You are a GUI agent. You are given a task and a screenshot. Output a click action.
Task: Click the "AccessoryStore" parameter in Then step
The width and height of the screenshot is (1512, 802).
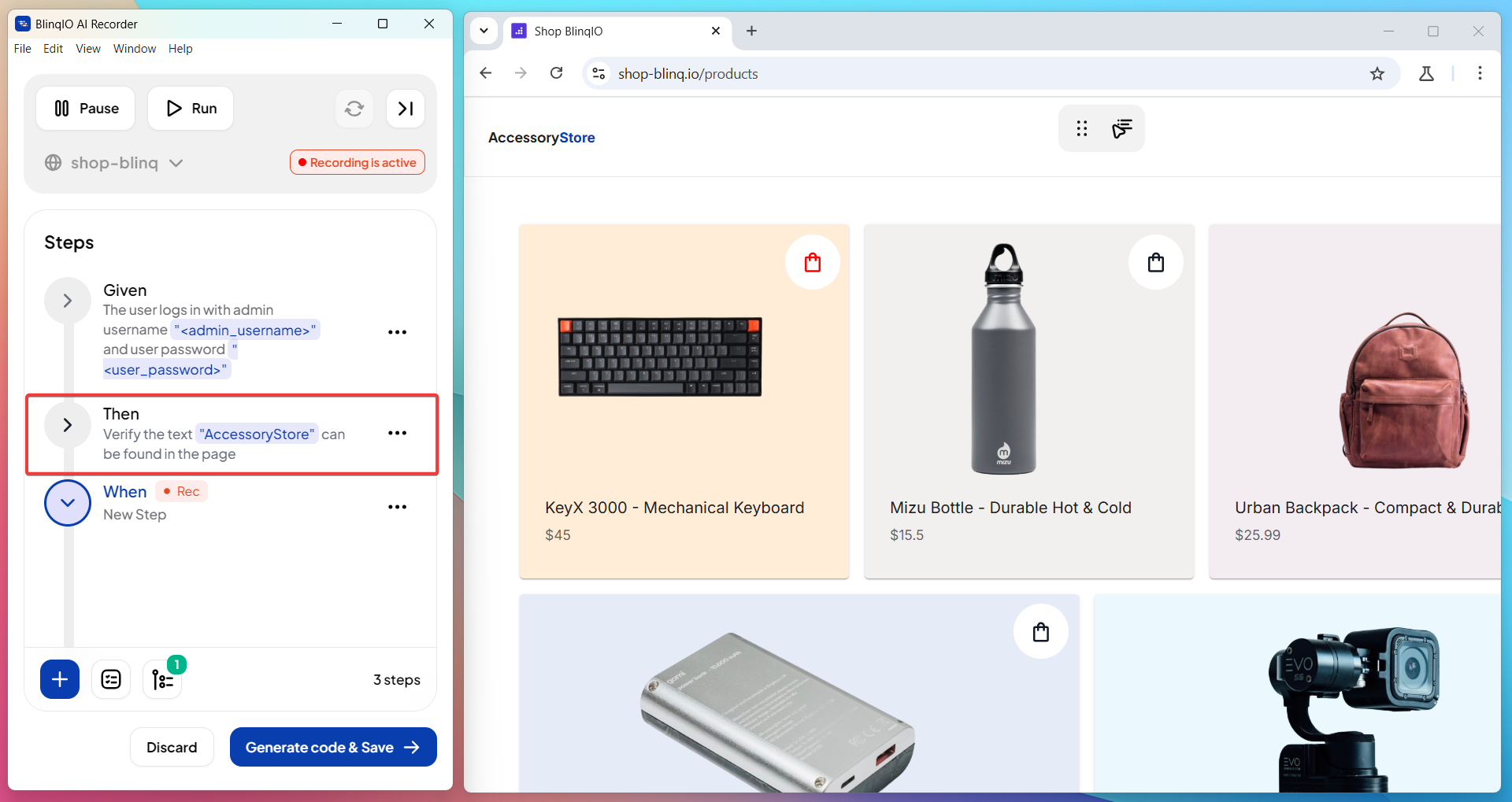tap(257, 434)
